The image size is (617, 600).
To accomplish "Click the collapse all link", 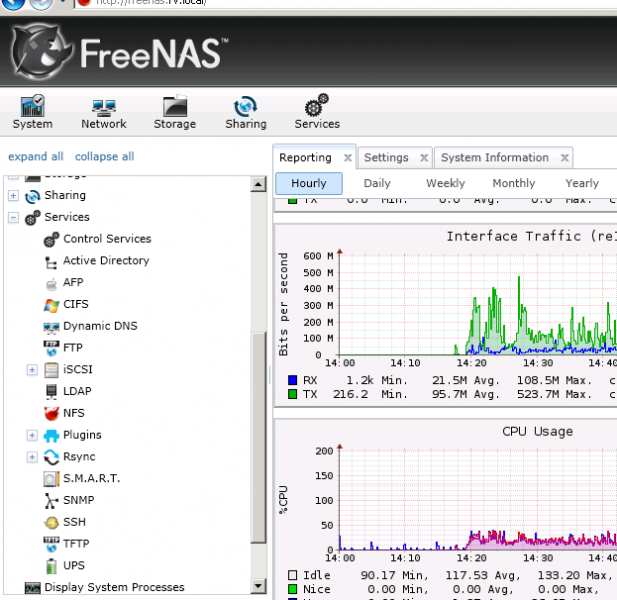I will click(104, 157).
